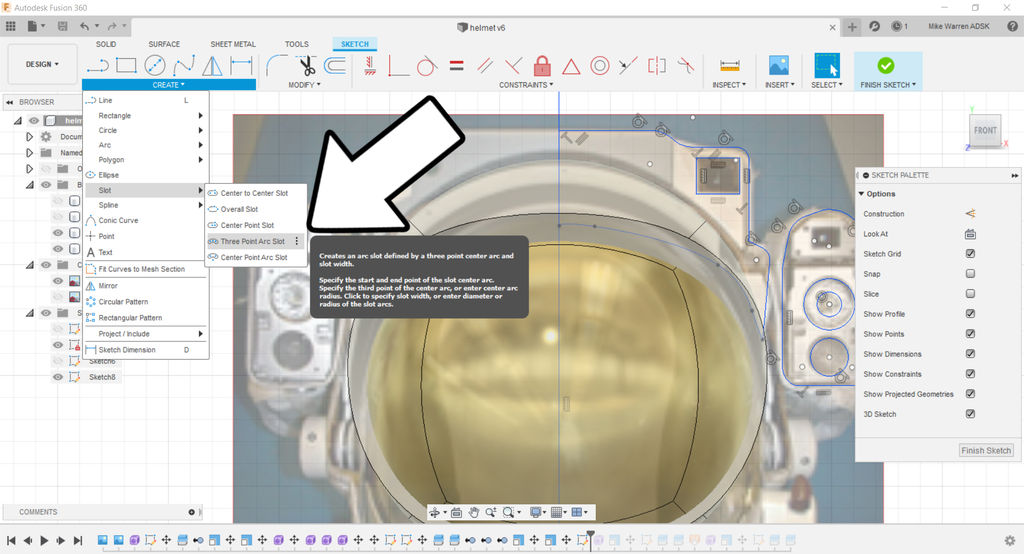The image size is (1024, 554).
Task: Switch to the SURFACE tab
Action: pos(164,44)
